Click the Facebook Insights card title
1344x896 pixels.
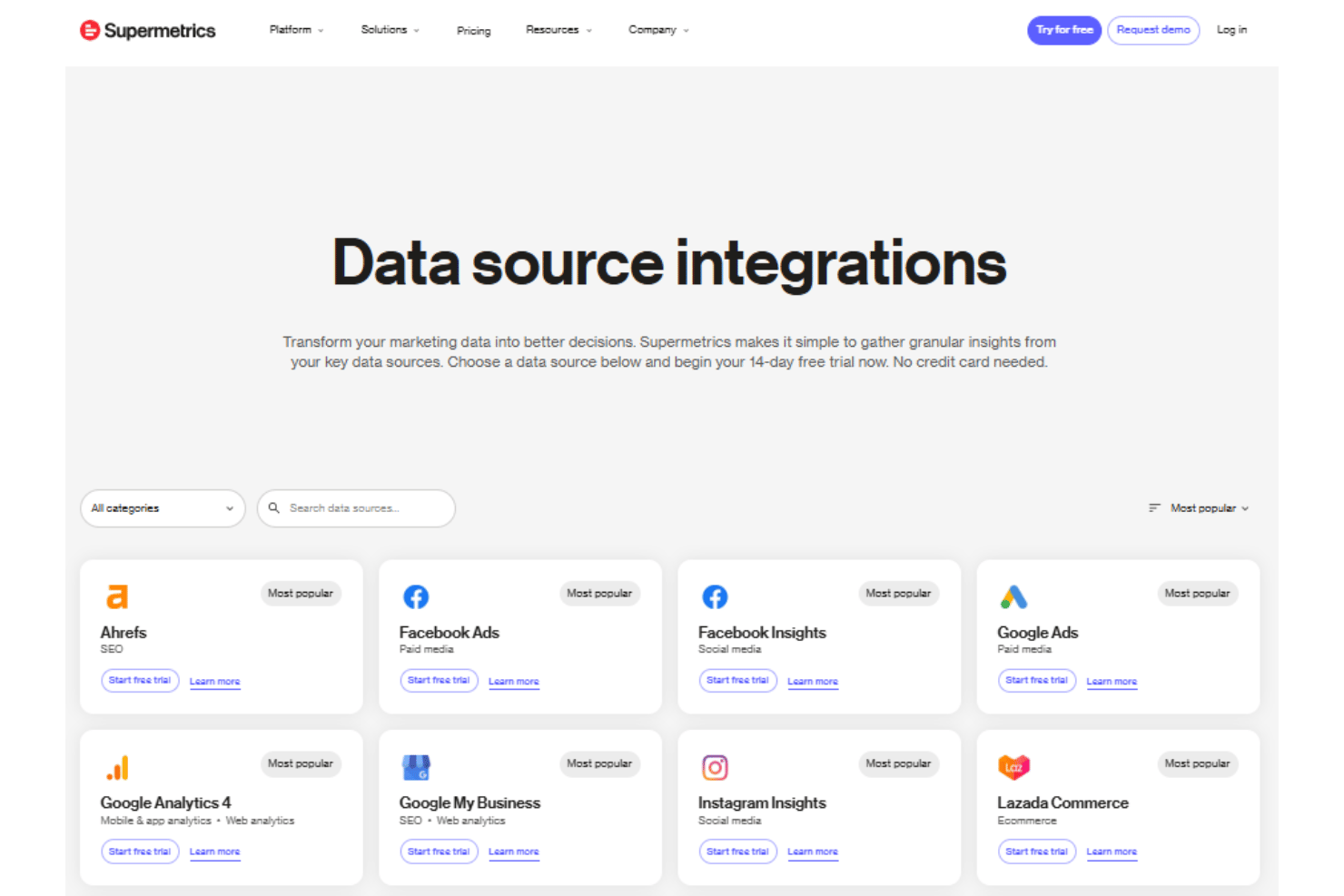762,633
